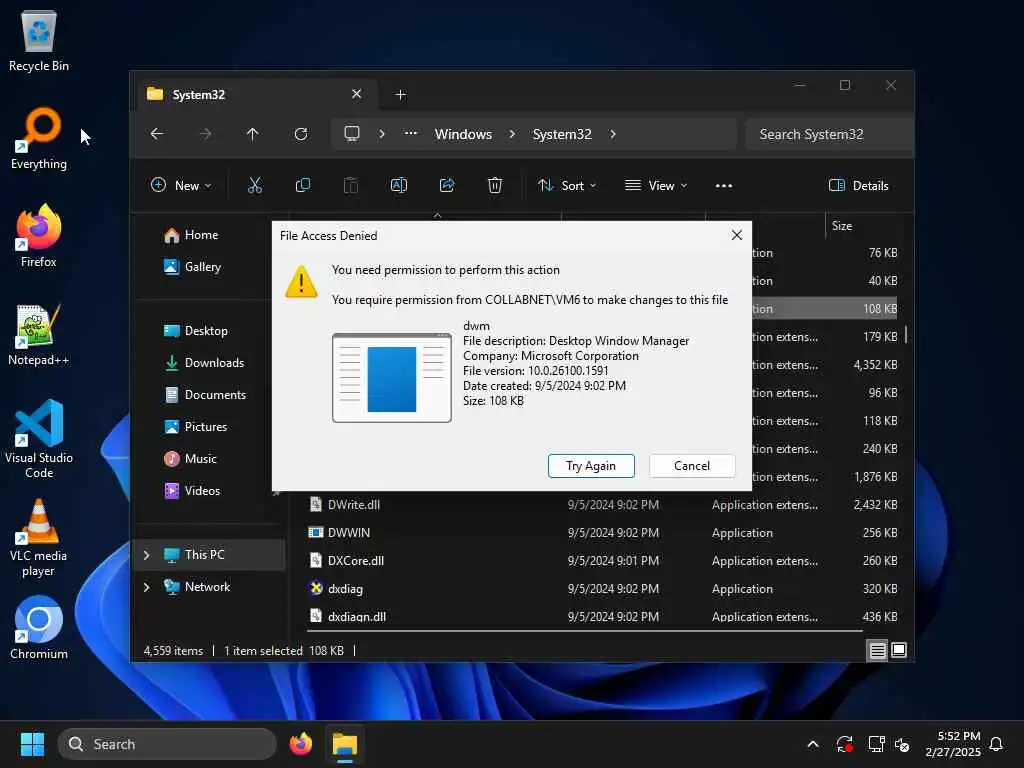Image resolution: width=1024 pixels, height=768 pixels.
Task: Open Desktop in navigation pane
Action: [206, 330]
